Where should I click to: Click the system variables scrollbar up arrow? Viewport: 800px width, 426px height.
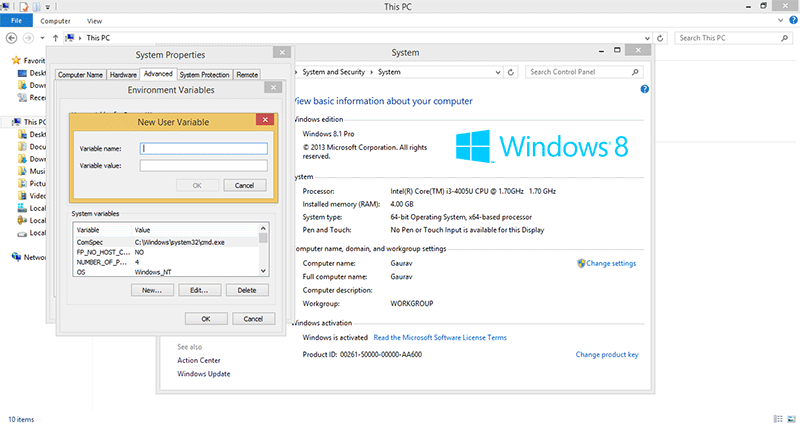pyautogui.click(x=263, y=229)
